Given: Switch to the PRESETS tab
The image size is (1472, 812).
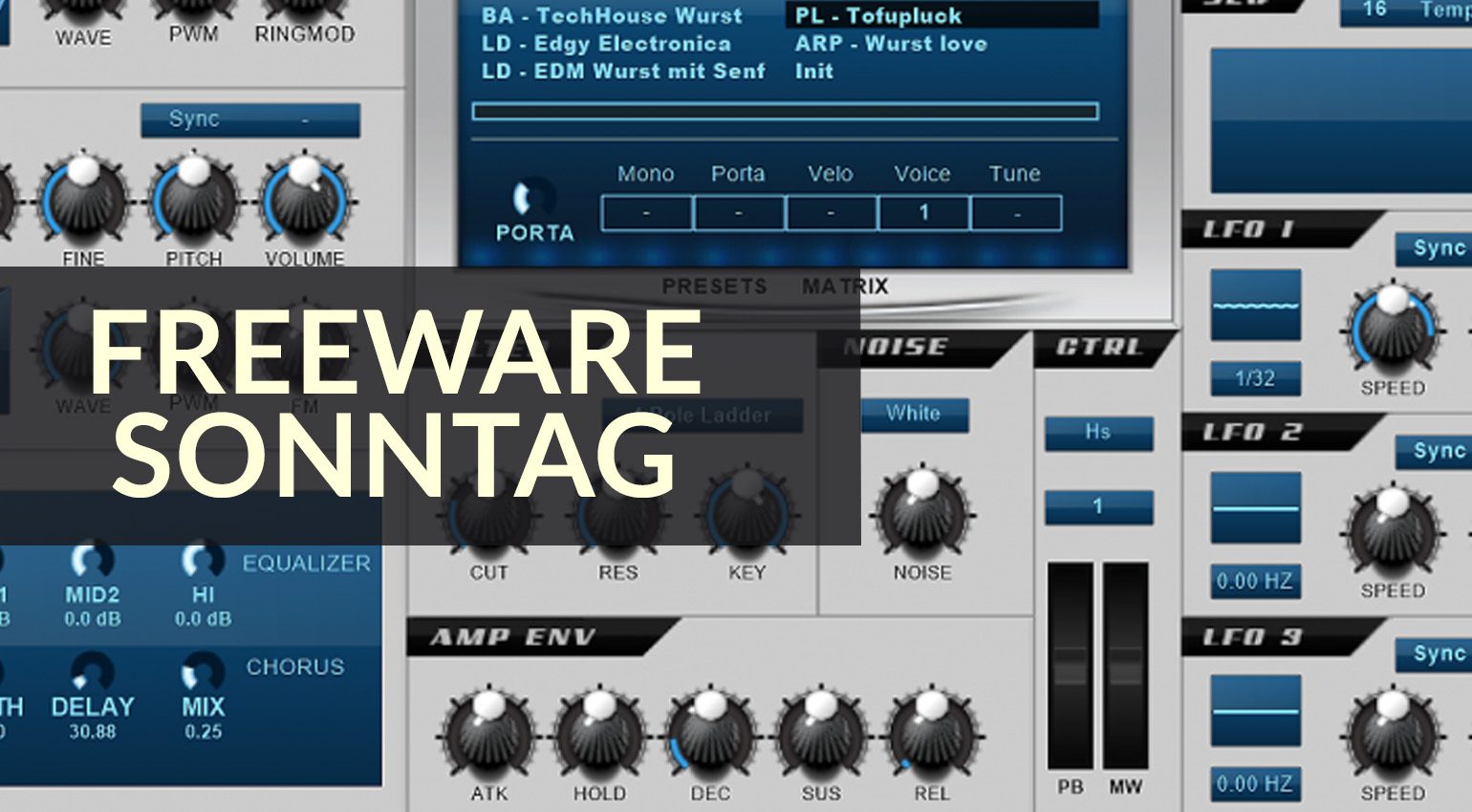Looking at the screenshot, I should tap(714, 286).
